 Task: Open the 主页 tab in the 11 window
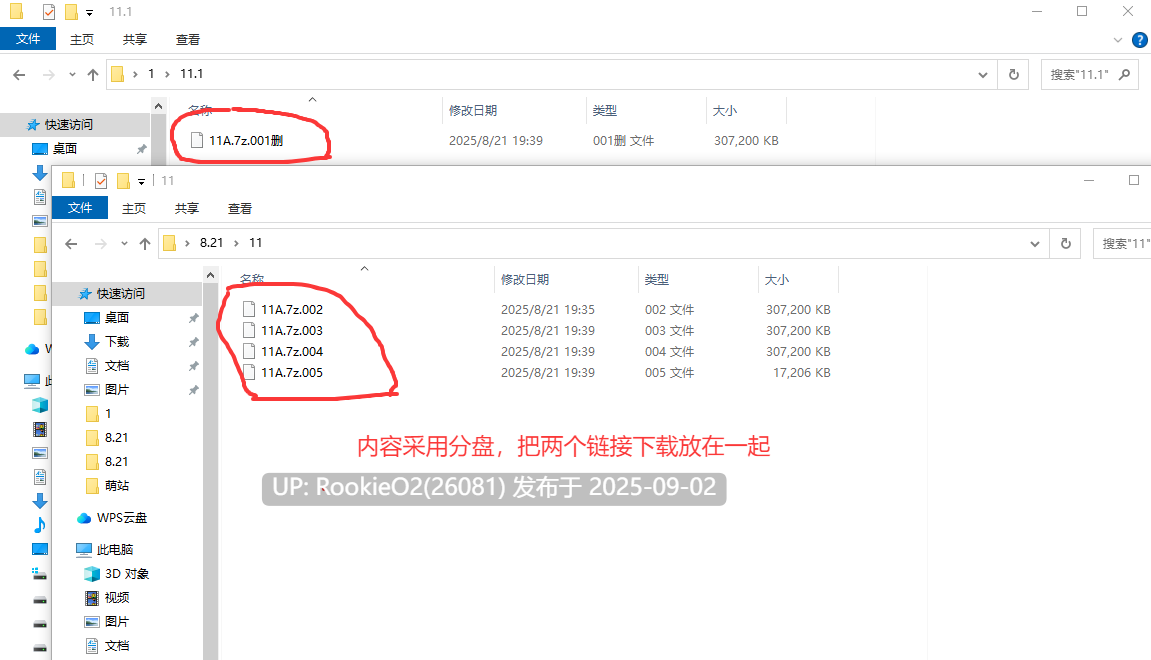click(x=134, y=208)
